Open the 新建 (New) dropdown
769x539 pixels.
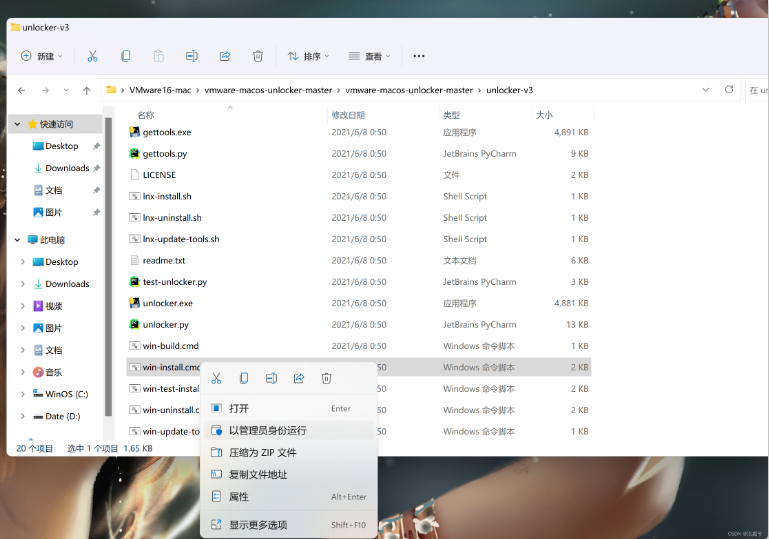point(42,56)
